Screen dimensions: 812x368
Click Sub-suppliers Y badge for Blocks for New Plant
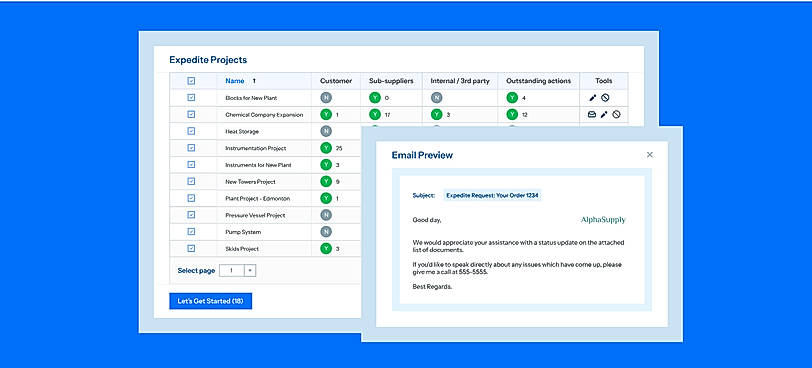pos(375,98)
